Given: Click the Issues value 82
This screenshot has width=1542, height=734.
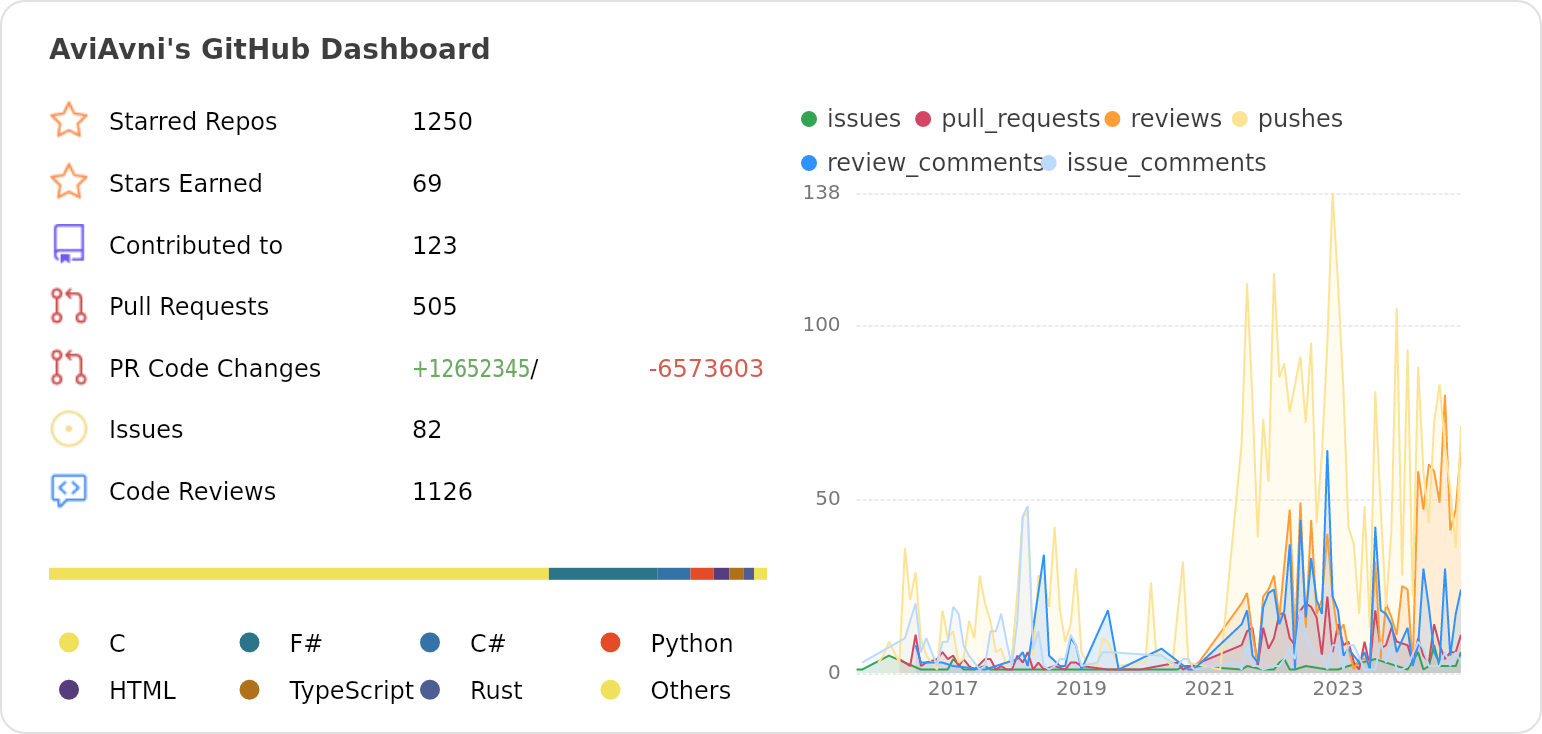Looking at the screenshot, I should click(427, 430).
